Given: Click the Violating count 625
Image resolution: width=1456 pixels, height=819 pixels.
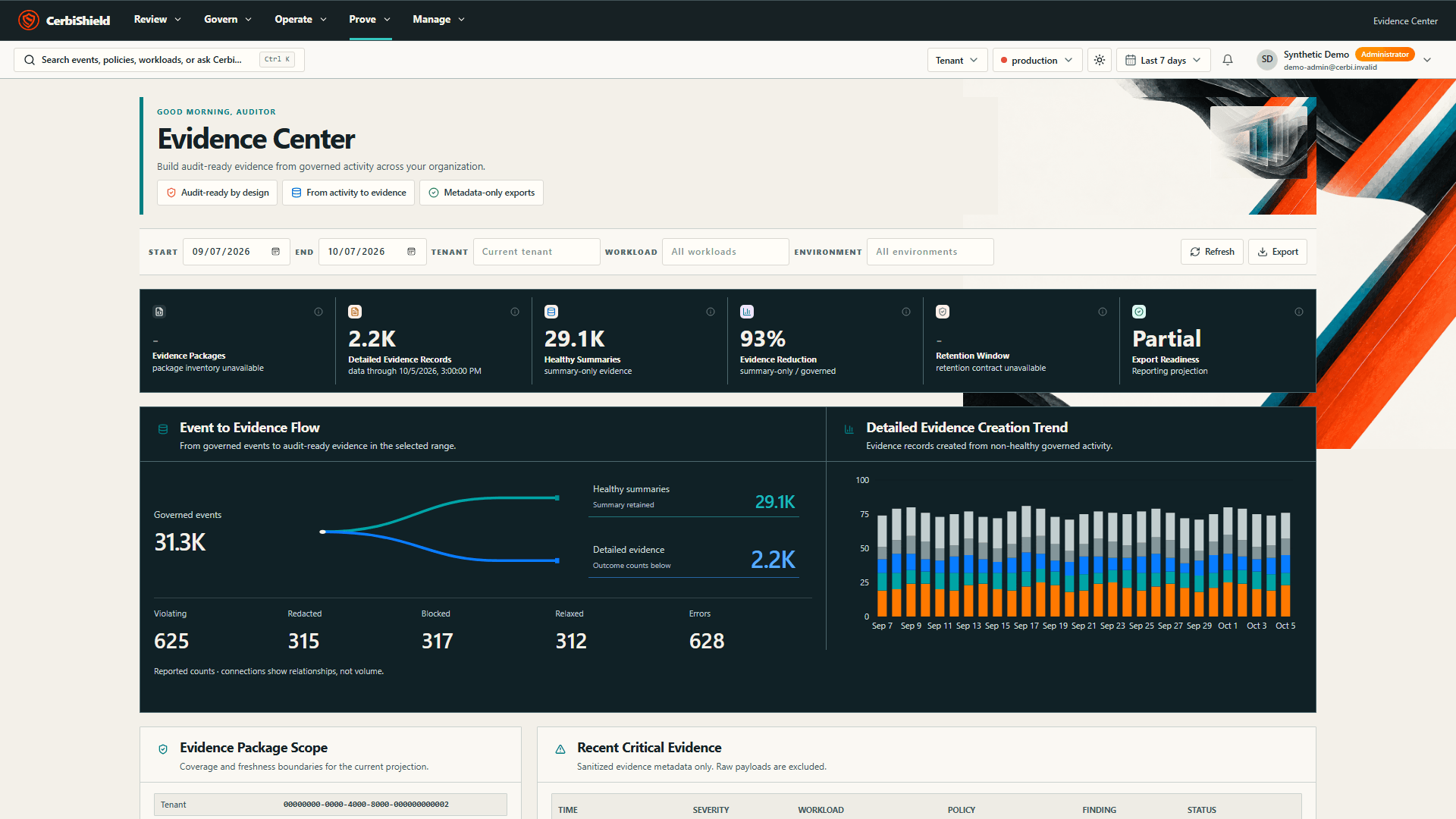Looking at the screenshot, I should [x=171, y=642].
